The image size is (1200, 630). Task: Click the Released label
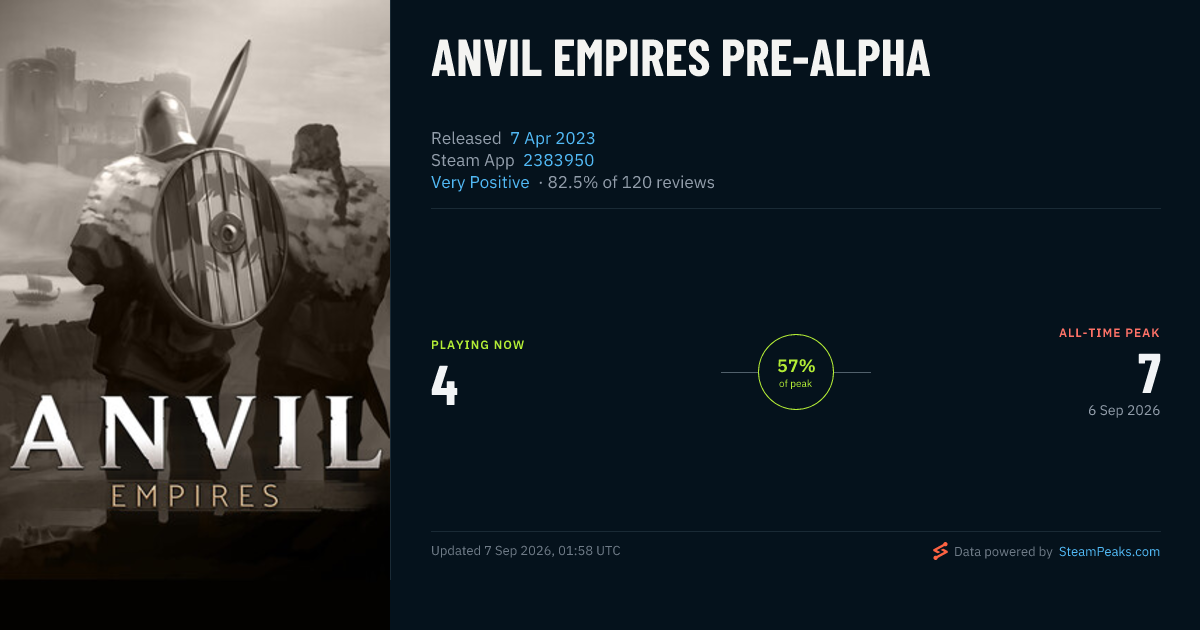[466, 138]
